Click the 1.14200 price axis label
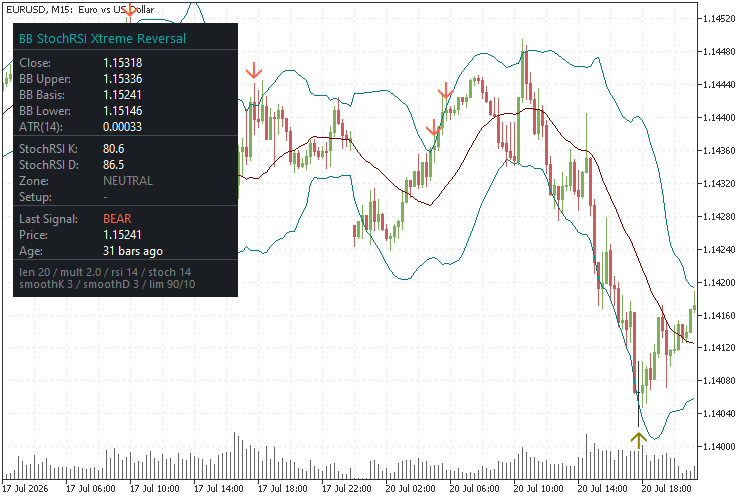 [x=719, y=283]
